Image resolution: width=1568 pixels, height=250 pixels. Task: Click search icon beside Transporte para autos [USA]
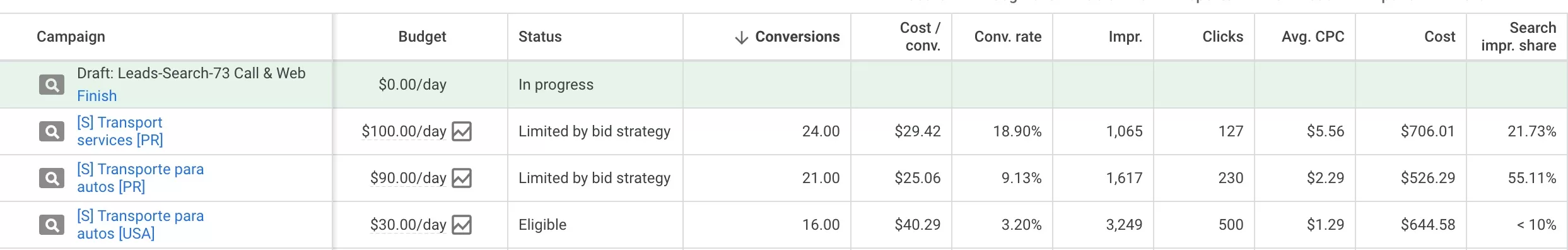52,225
